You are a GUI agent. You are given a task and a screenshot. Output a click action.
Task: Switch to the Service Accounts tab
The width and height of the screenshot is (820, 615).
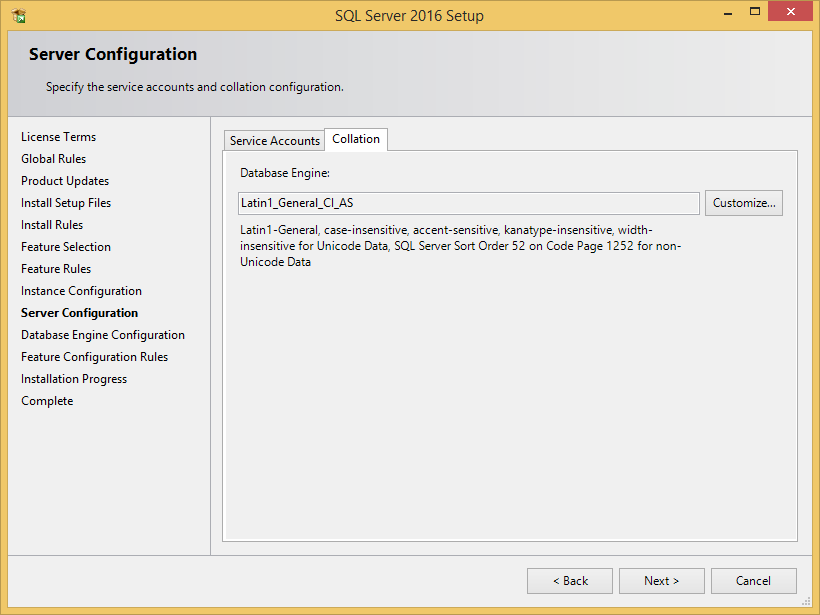pyautogui.click(x=275, y=141)
